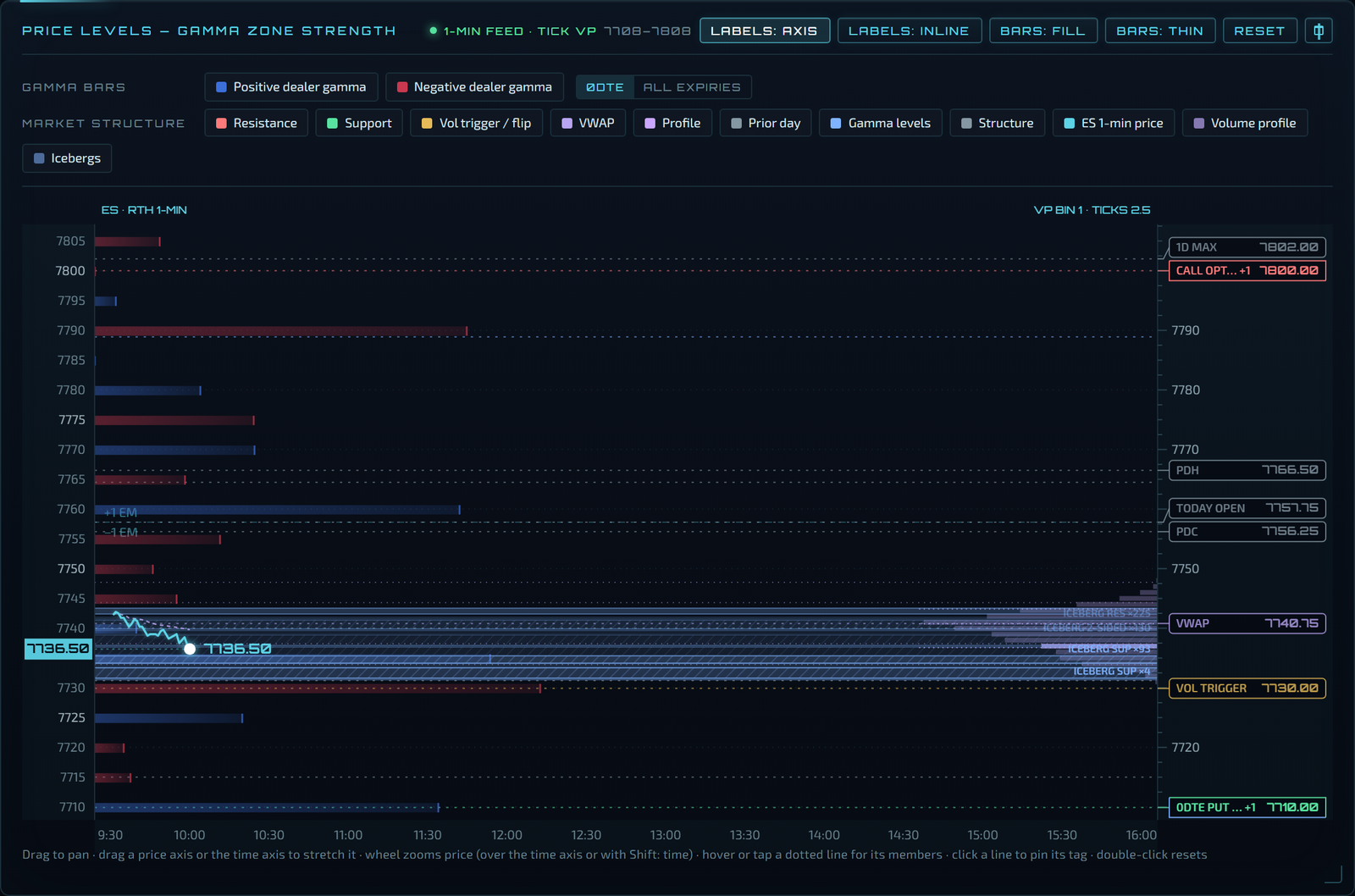
Task: Select the All Expiries tab
Action: point(692,87)
